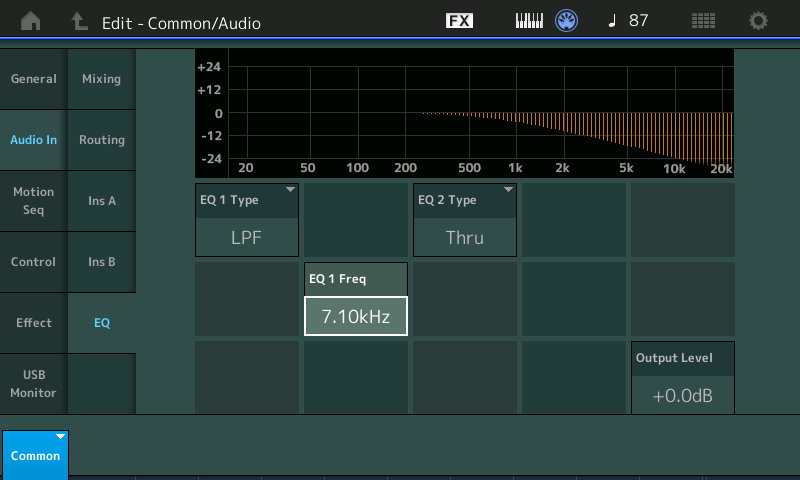Tap the Live Set grid icon
The image size is (800, 480).
[x=703, y=21]
